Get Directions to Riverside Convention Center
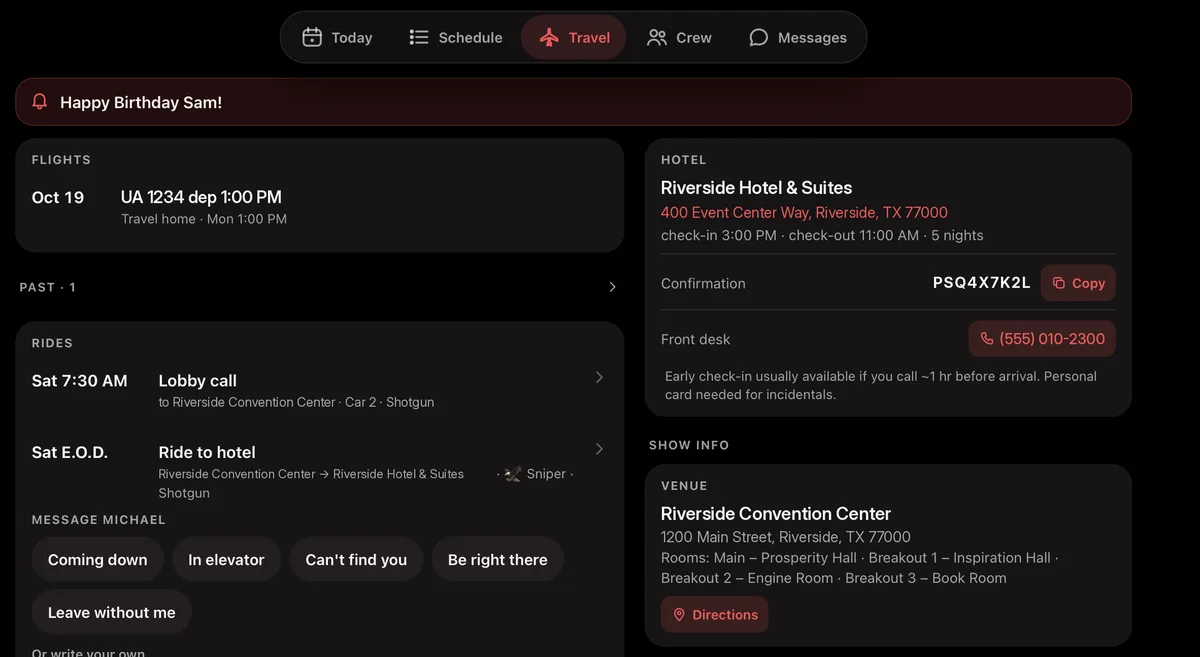 (x=714, y=615)
